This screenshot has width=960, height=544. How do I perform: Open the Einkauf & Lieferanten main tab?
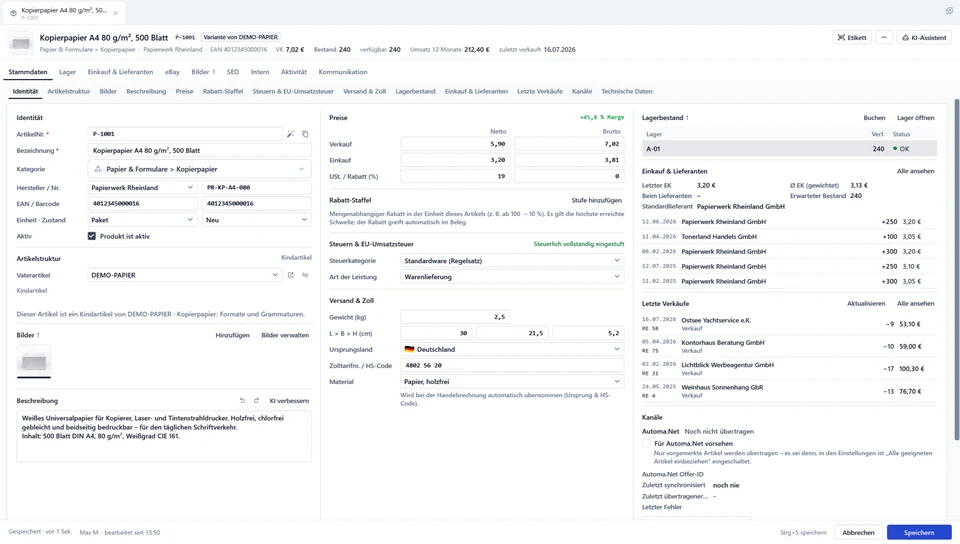(120, 72)
